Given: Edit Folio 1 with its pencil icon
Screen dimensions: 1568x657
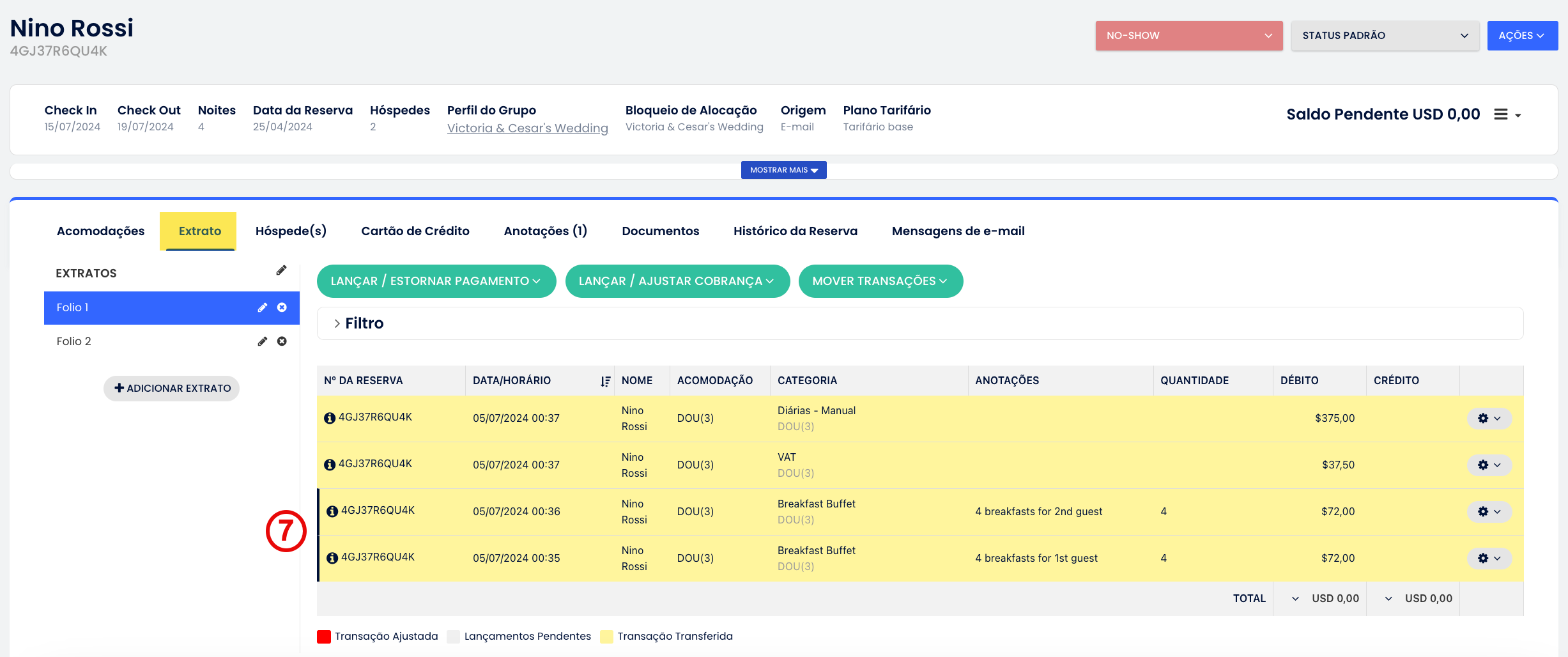Looking at the screenshot, I should tap(262, 307).
